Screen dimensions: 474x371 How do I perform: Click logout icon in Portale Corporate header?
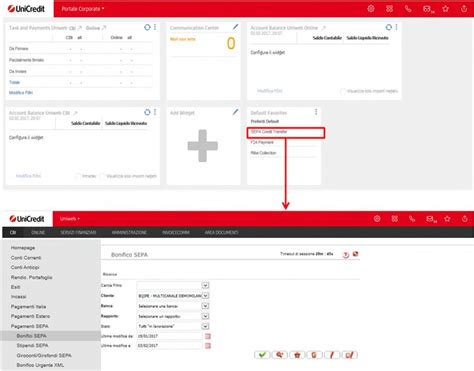pos(464,9)
